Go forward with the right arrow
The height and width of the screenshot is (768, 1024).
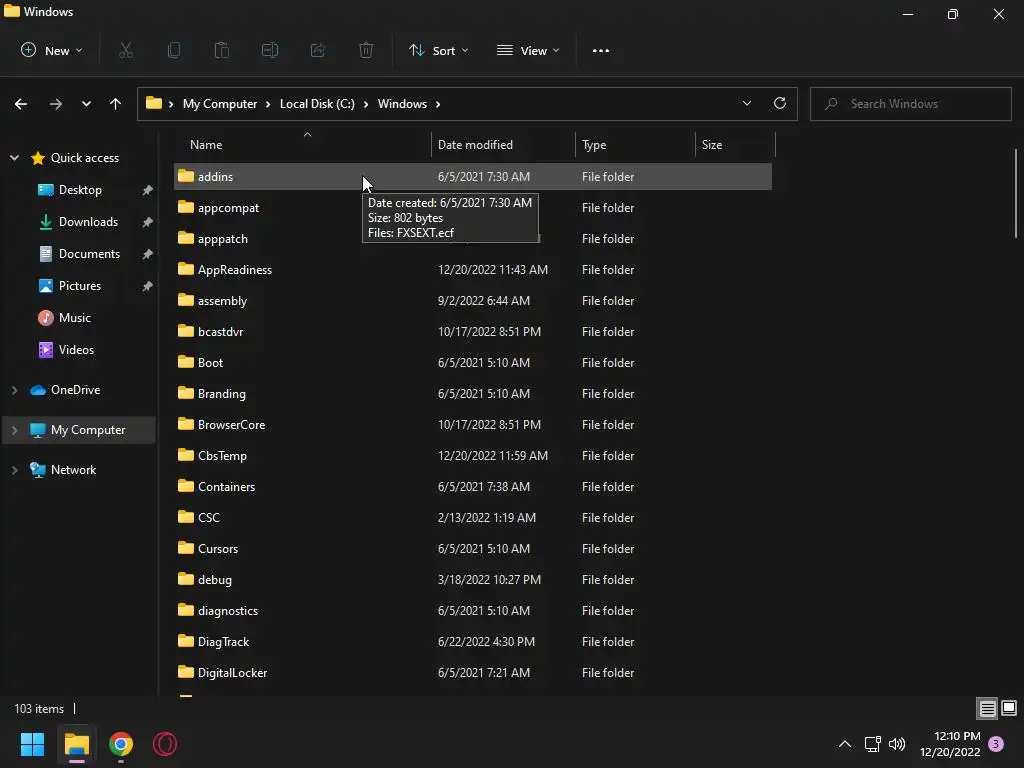coord(56,104)
